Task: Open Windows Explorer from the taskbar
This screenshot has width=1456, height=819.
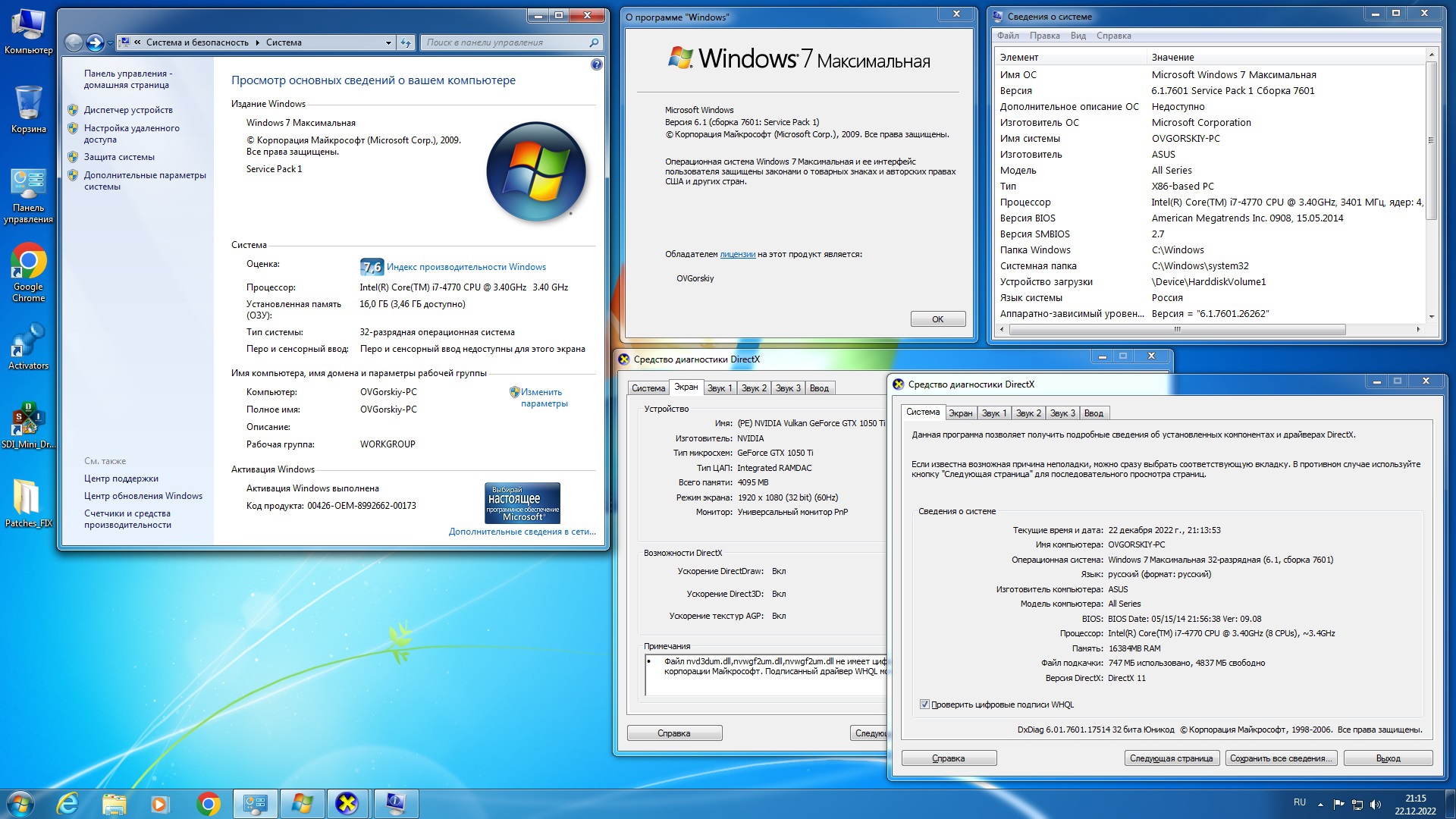Action: (114, 803)
